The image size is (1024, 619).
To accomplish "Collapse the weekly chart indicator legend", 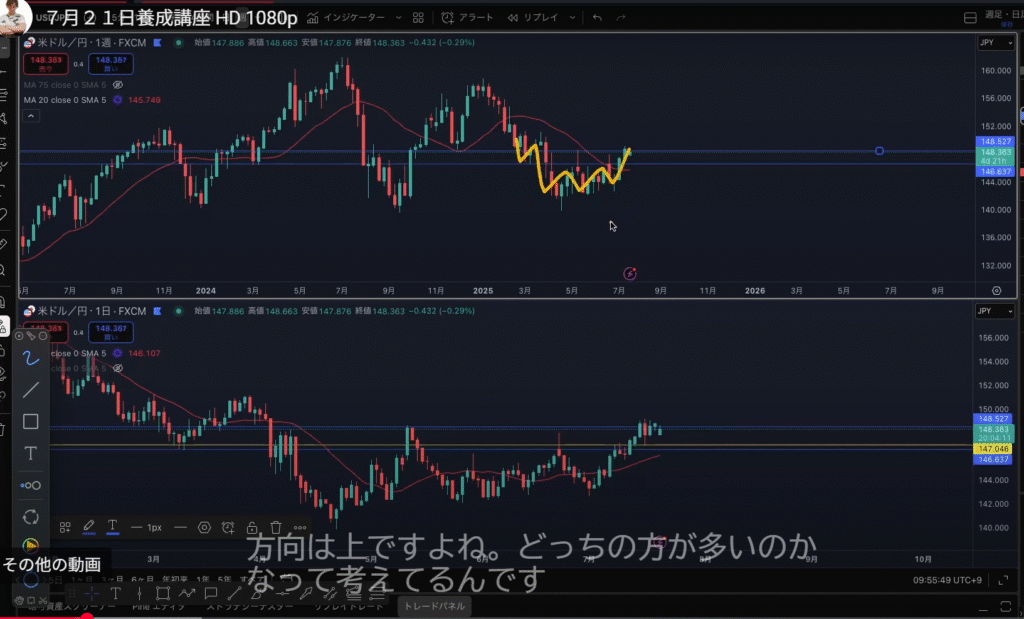I will 31,116.
